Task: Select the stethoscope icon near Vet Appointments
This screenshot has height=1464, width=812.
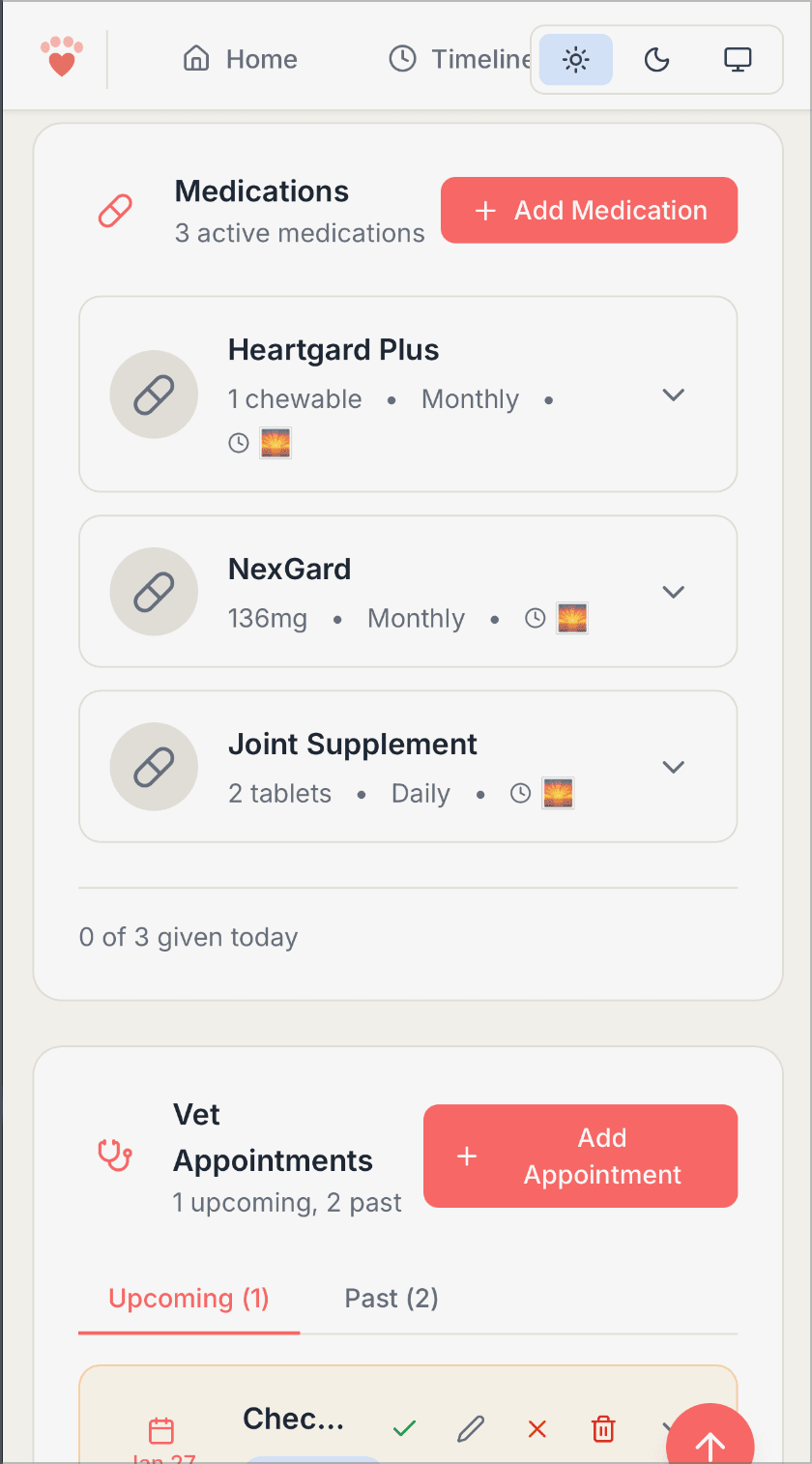Action: pos(115,1156)
